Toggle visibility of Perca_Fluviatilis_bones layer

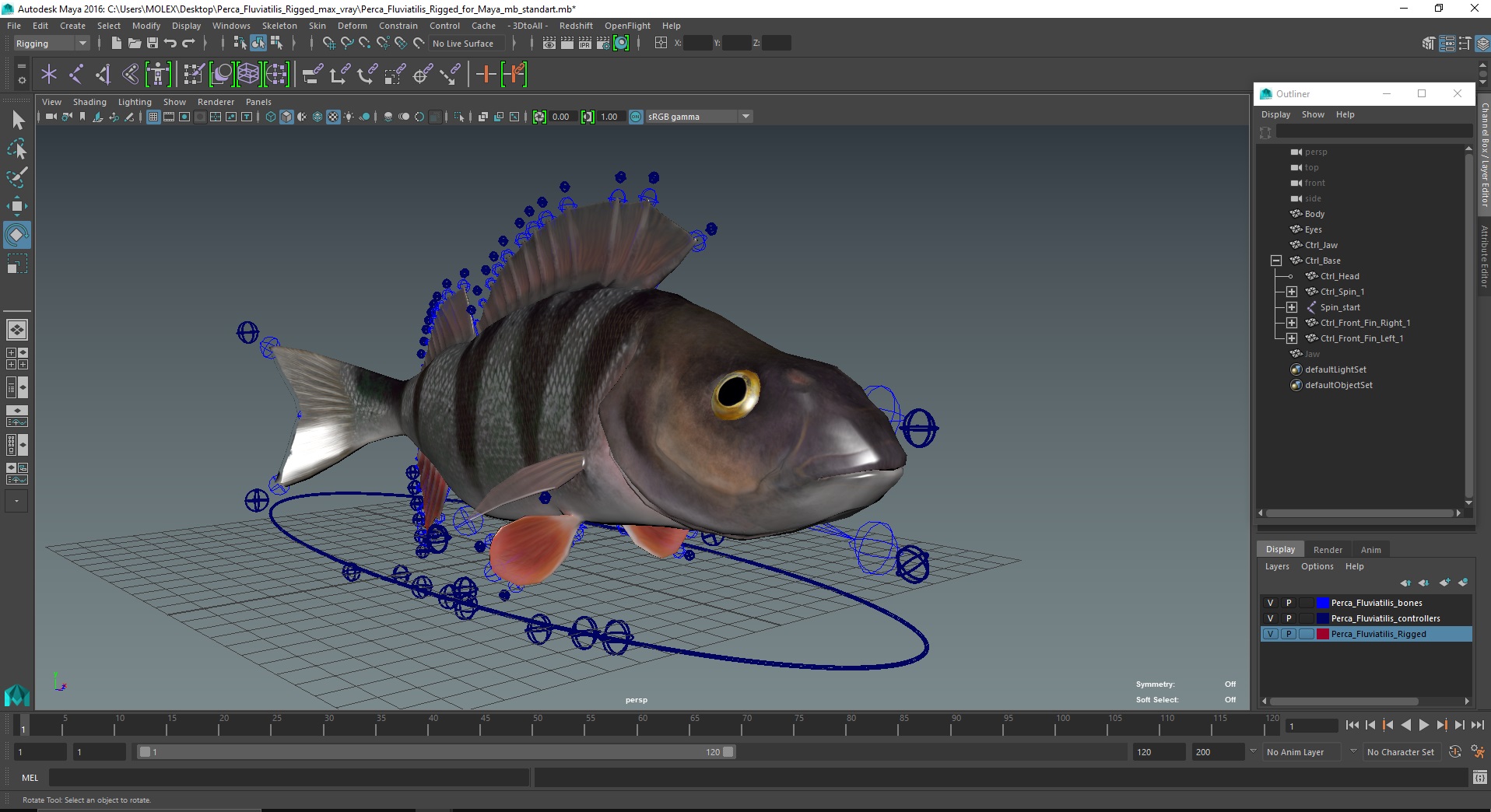coord(1270,603)
